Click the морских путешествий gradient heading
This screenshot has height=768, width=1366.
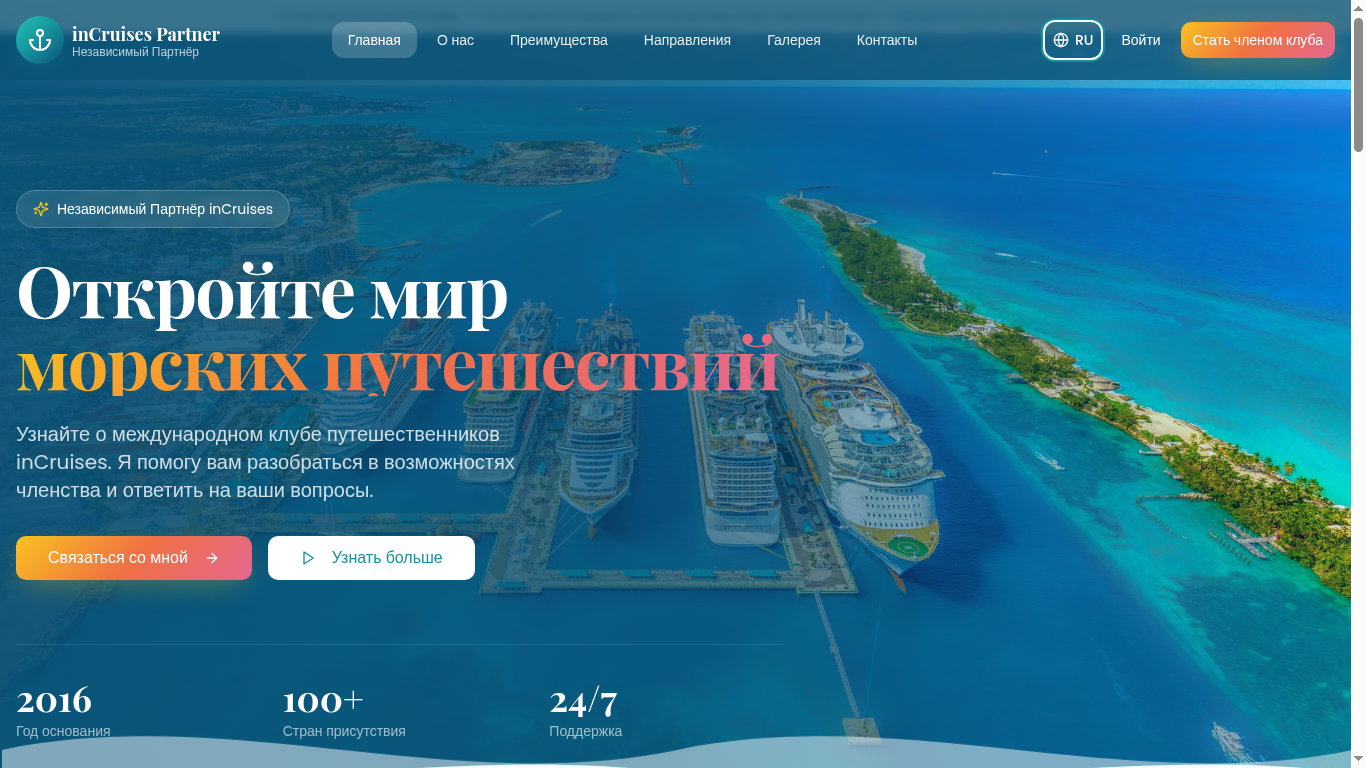[x=398, y=365]
